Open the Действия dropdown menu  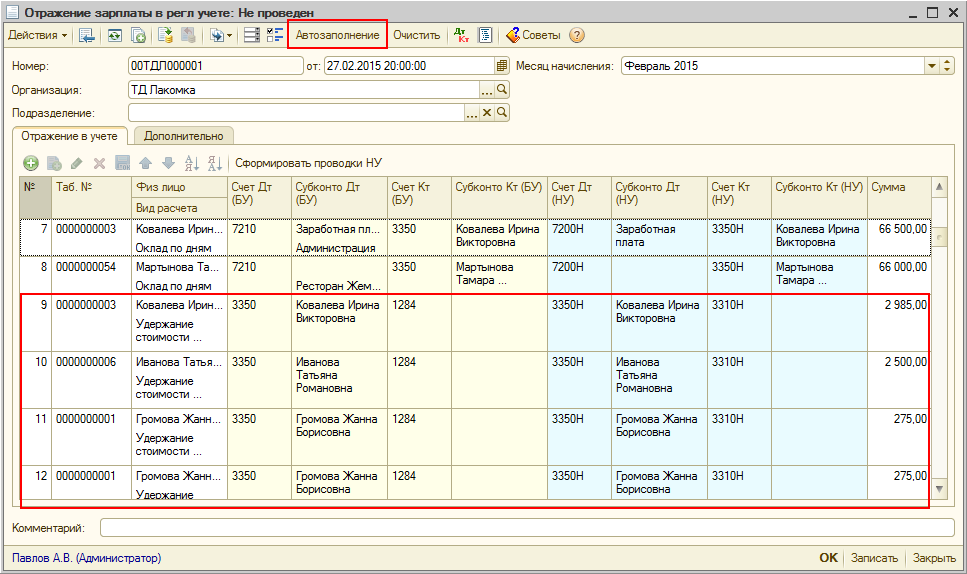tap(38, 35)
